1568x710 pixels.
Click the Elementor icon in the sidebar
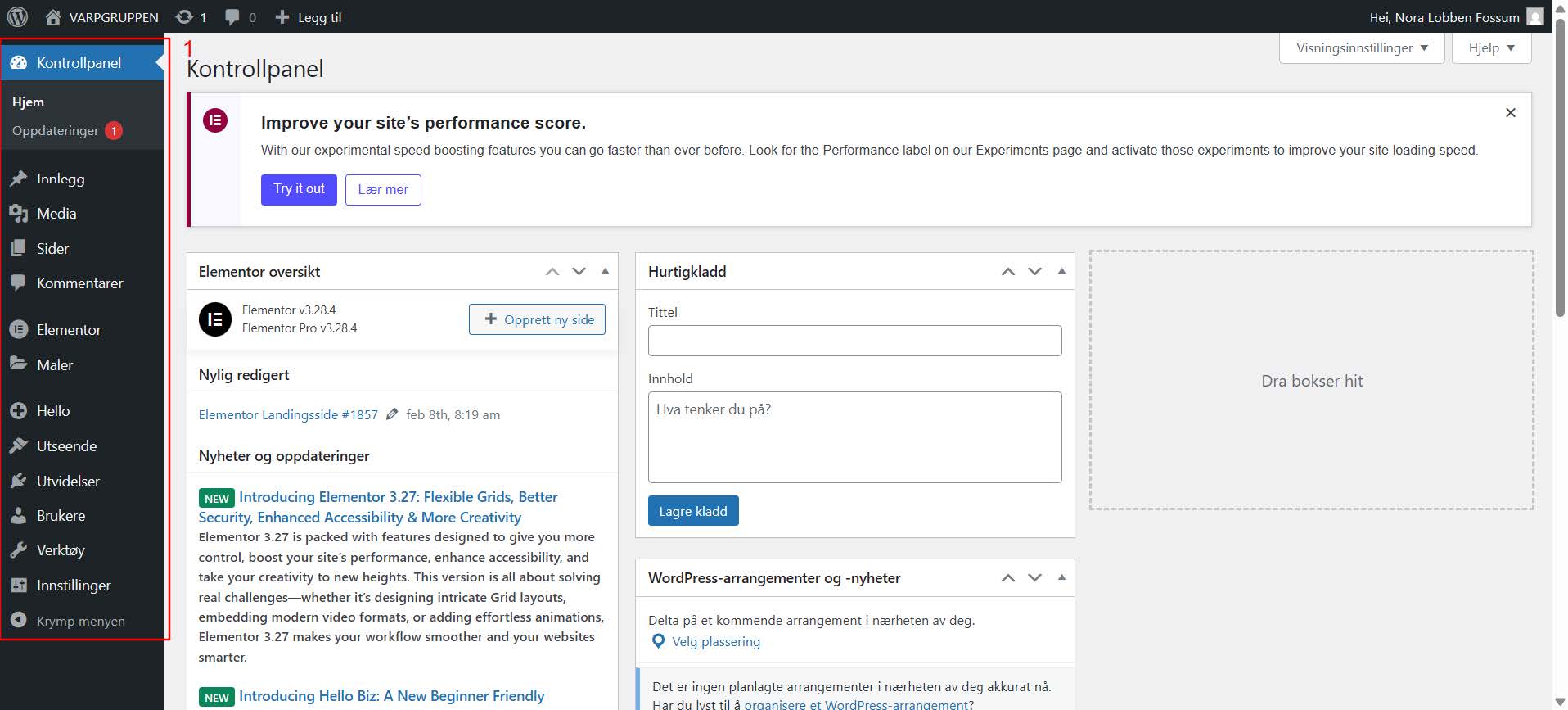18,329
